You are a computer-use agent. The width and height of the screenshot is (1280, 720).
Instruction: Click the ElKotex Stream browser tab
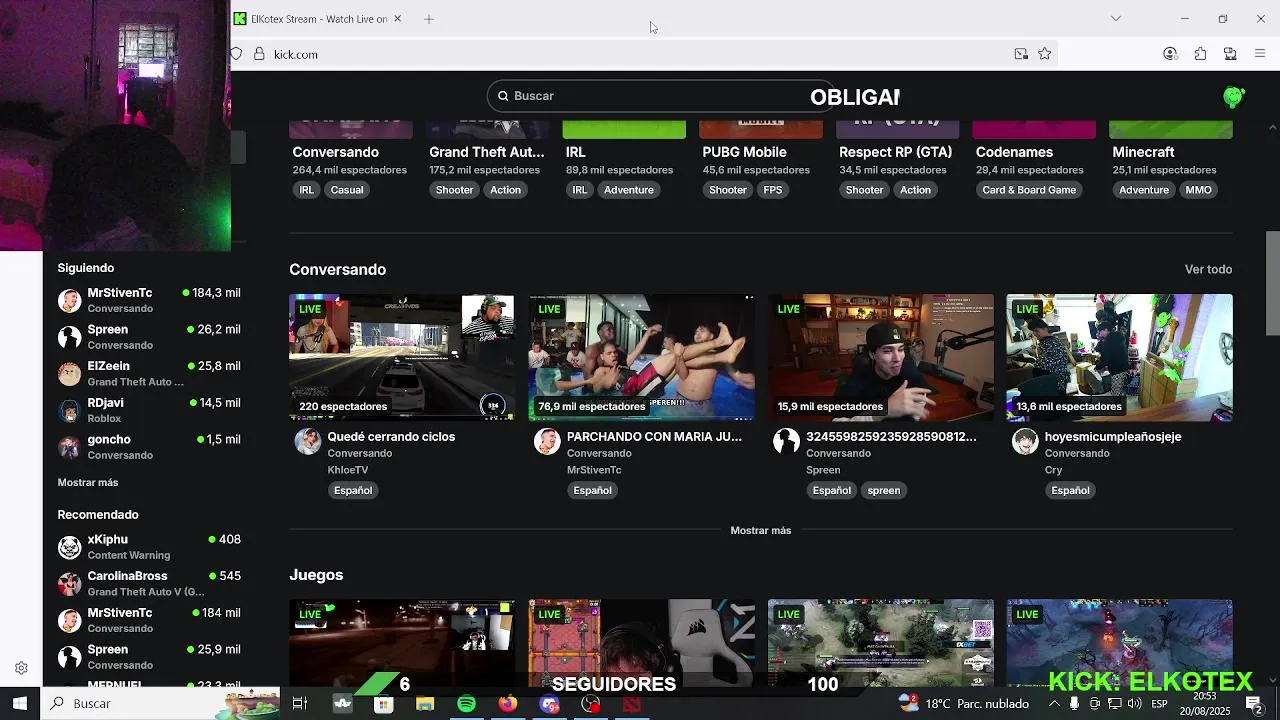click(x=316, y=19)
